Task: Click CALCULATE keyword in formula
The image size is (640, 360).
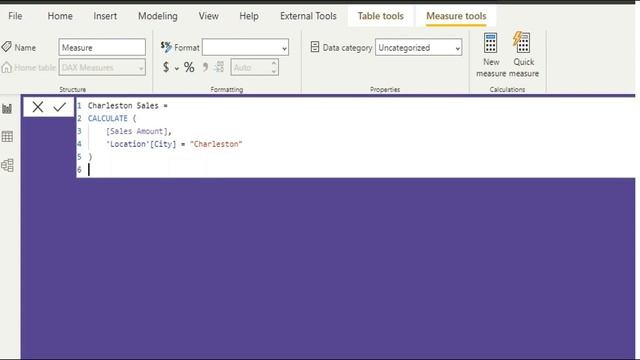Action: 108,118
